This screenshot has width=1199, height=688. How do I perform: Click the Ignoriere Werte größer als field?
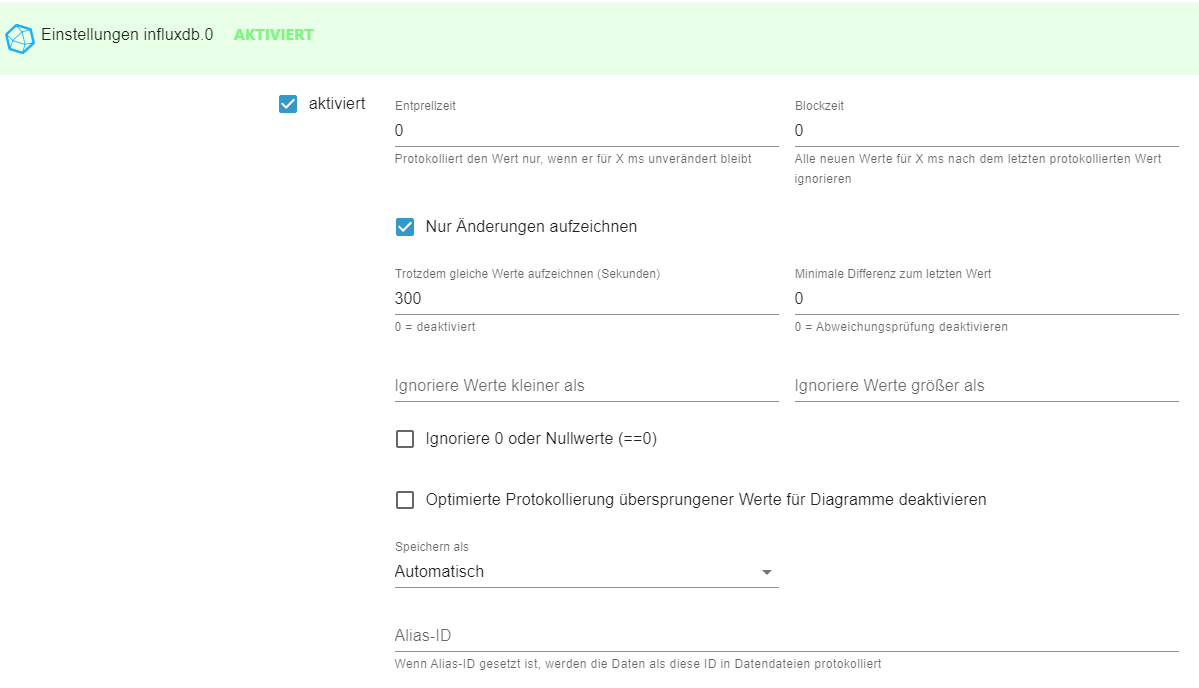pos(986,386)
